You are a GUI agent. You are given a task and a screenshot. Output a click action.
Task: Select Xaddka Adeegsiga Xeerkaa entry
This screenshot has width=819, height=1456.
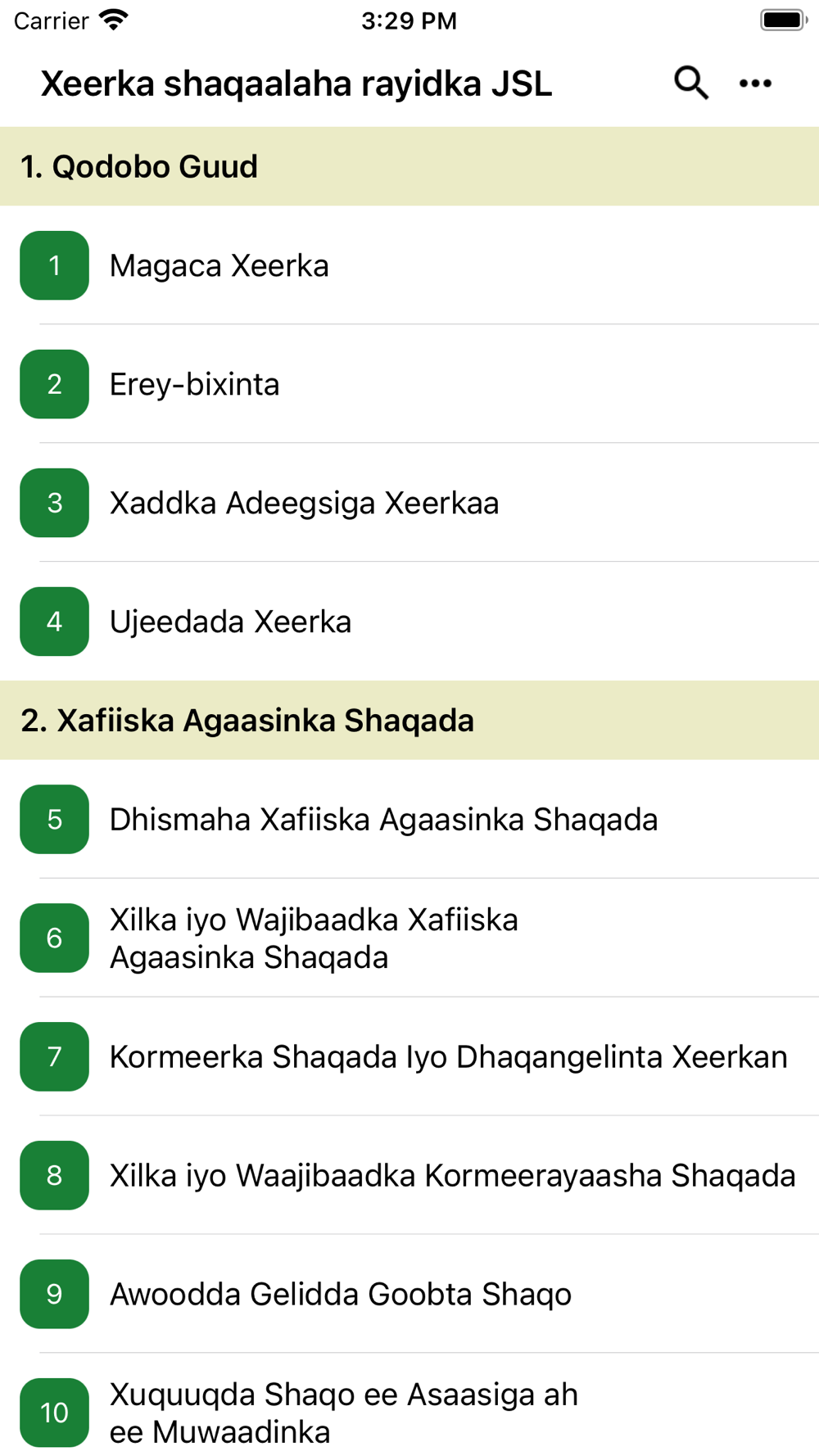tap(304, 503)
